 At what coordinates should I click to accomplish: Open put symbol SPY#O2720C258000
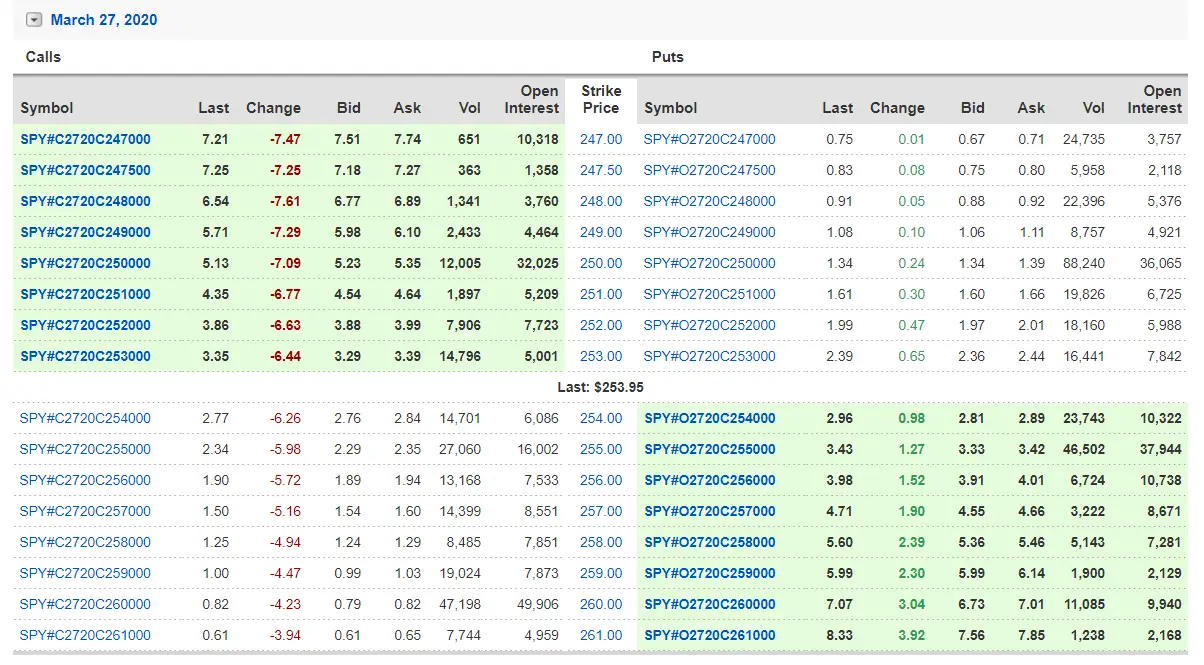710,542
